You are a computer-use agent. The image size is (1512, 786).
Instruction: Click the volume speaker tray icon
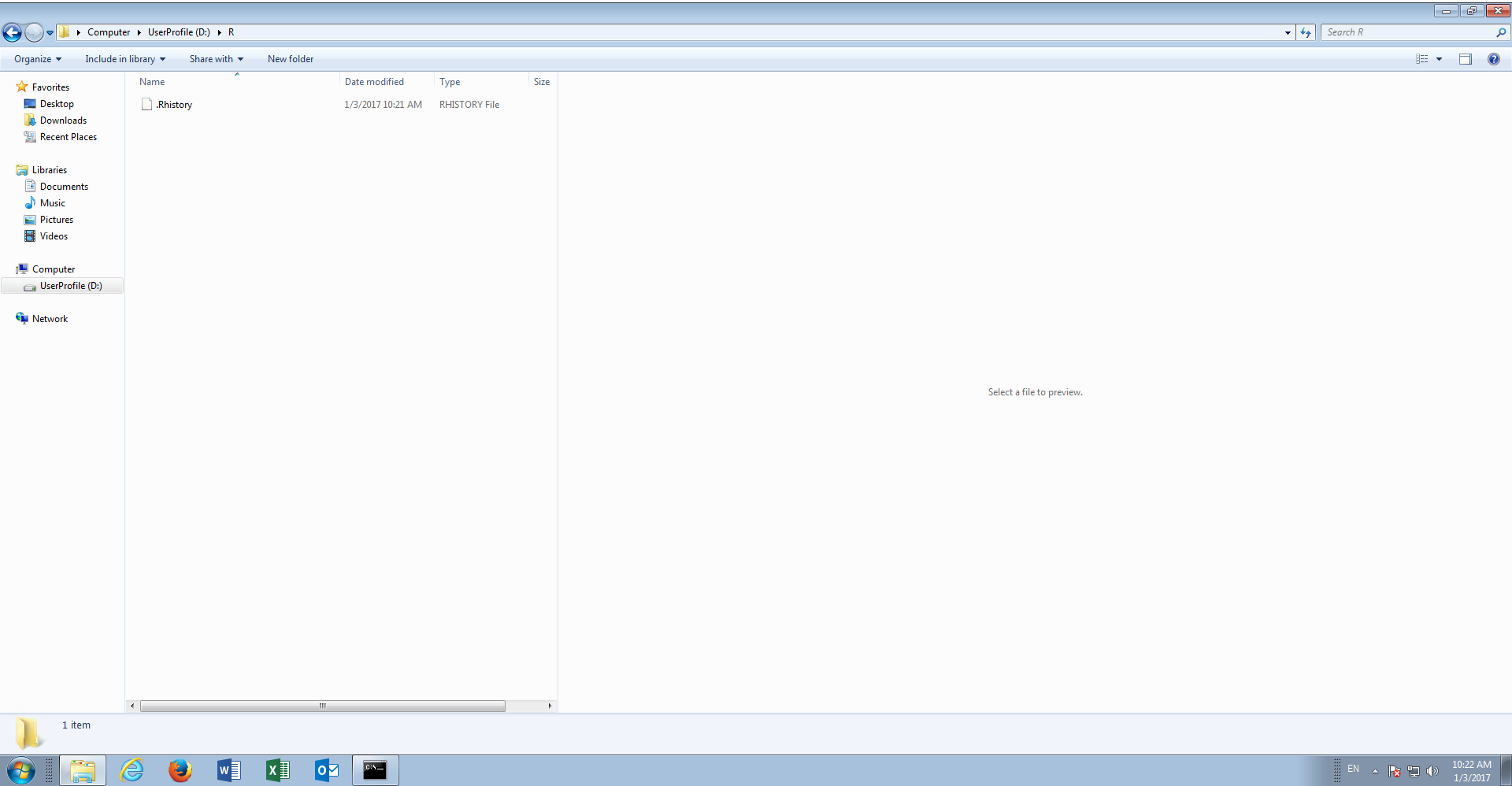[1432, 771]
